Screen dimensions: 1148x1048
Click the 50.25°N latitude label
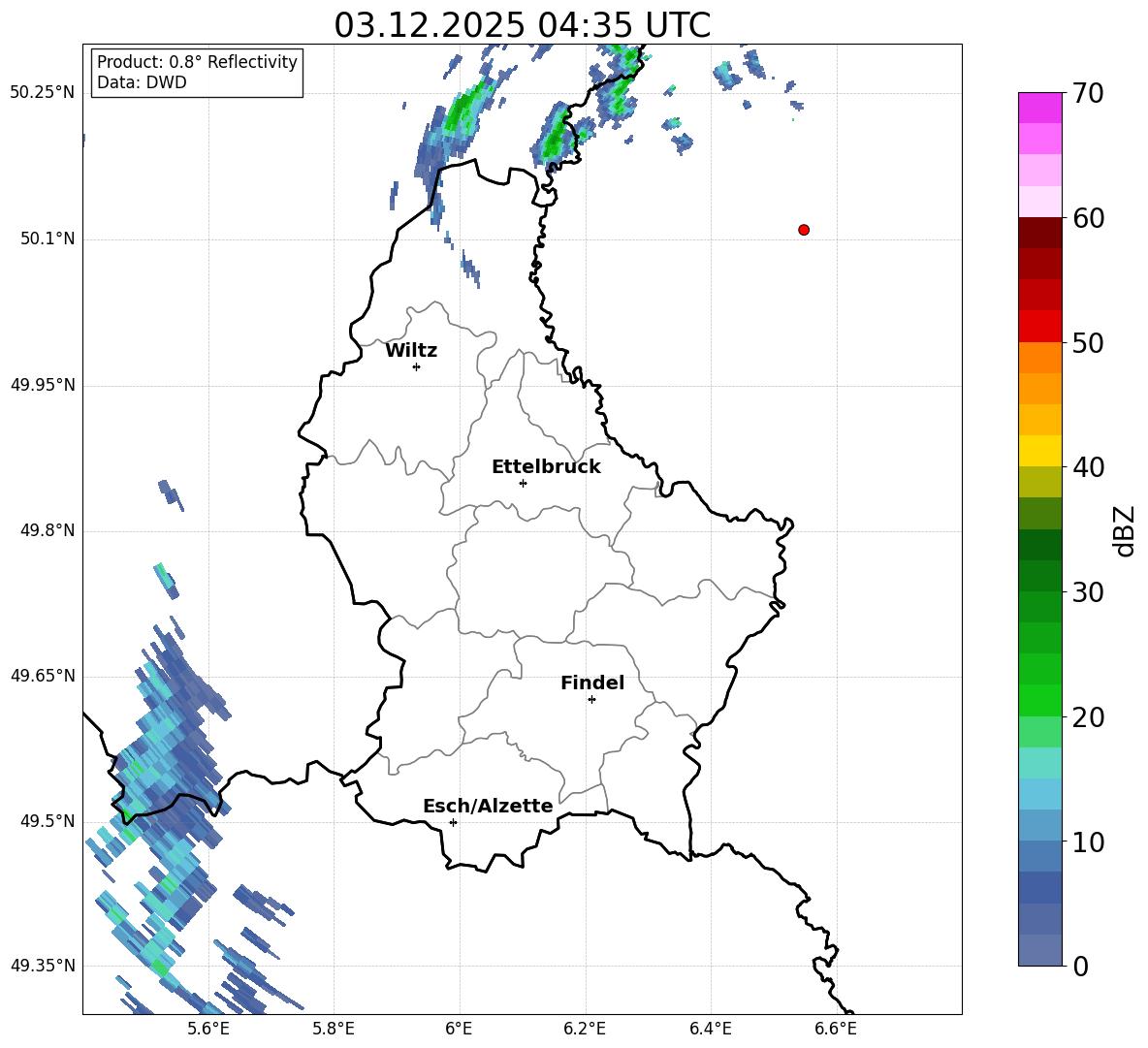(x=43, y=93)
